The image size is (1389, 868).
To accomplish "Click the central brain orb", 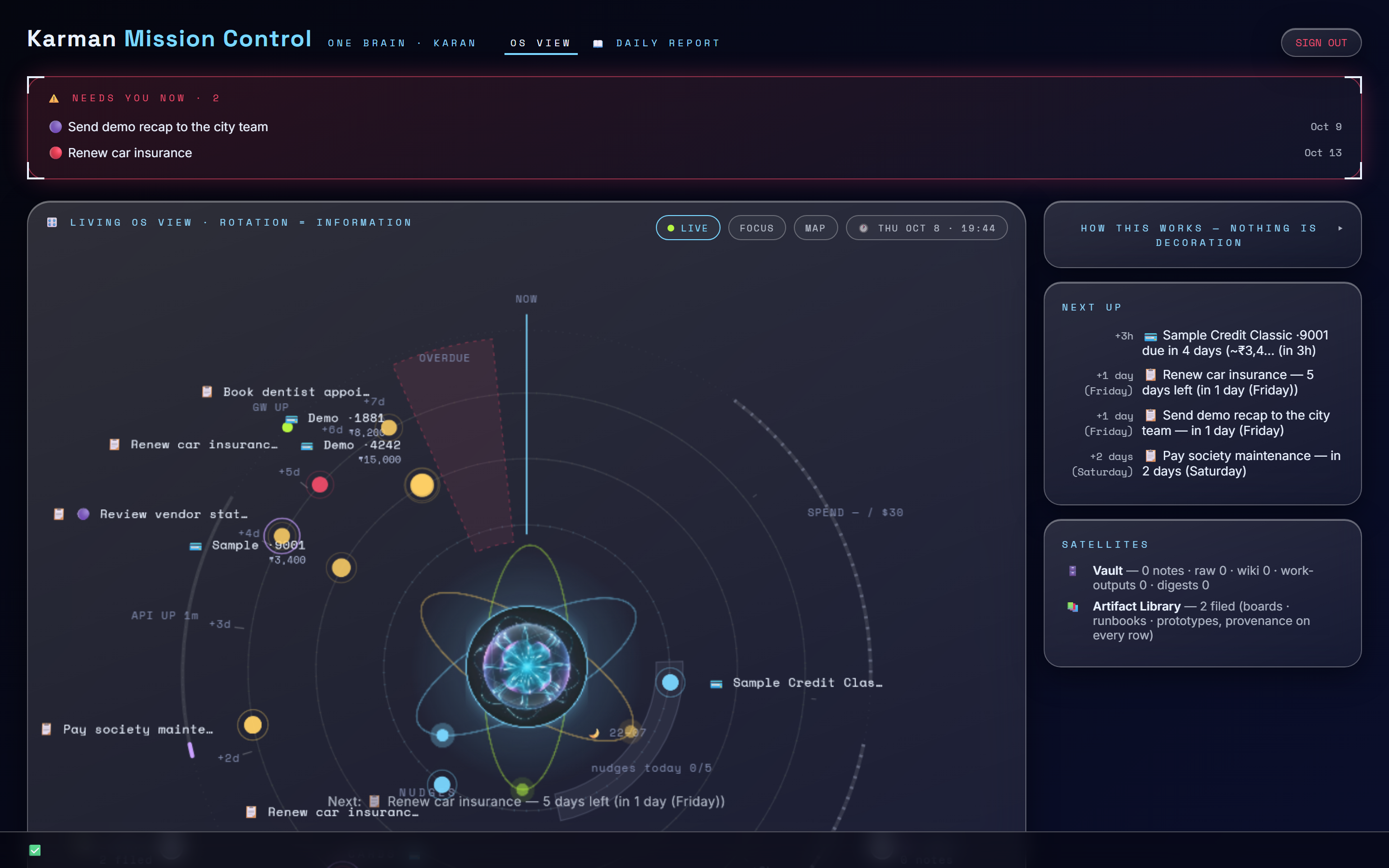I will 526,666.
